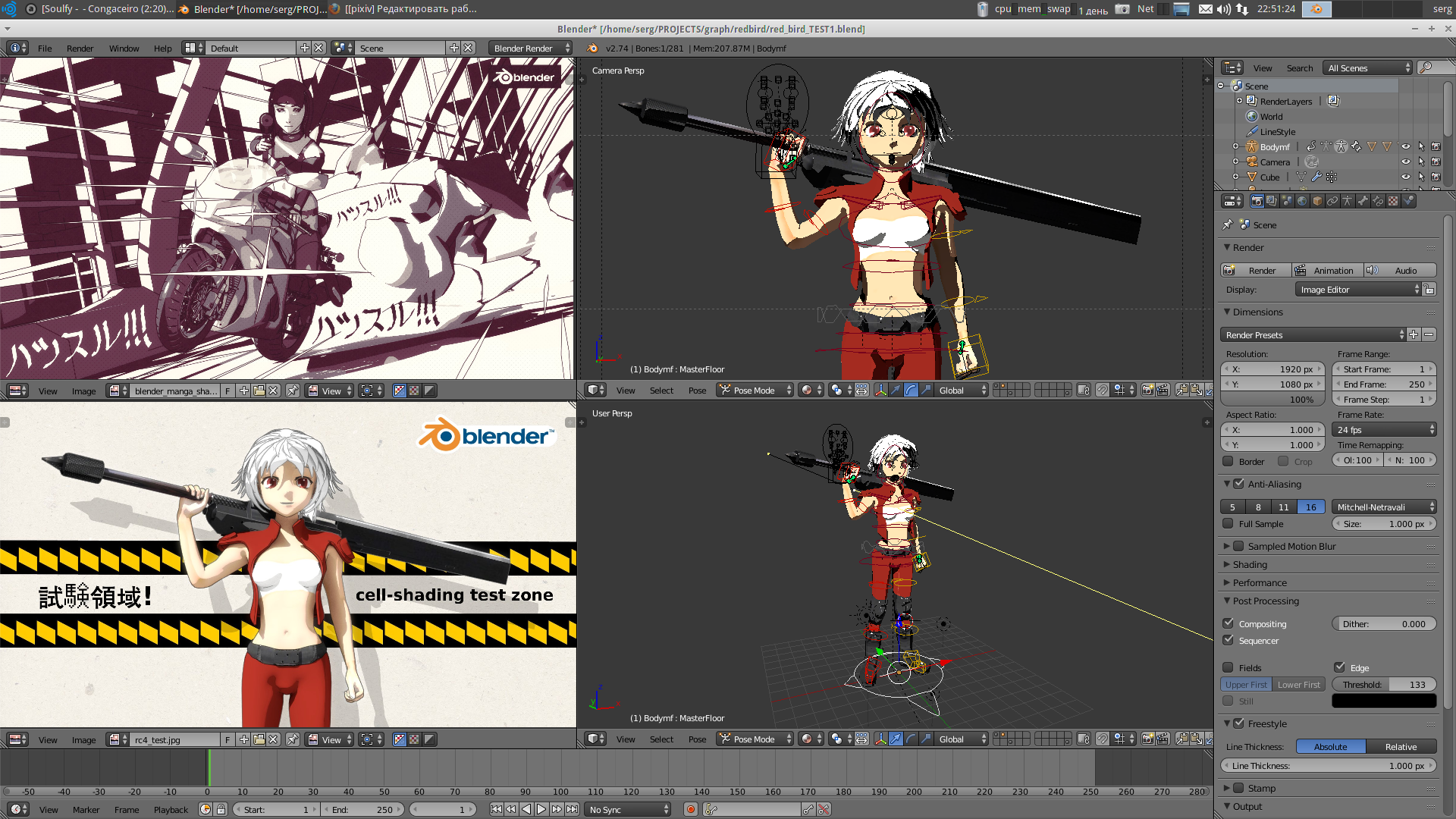This screenshot has height=819, width=1456.
Task: Jump to last frame in timeline
Action: click(572, 809)
